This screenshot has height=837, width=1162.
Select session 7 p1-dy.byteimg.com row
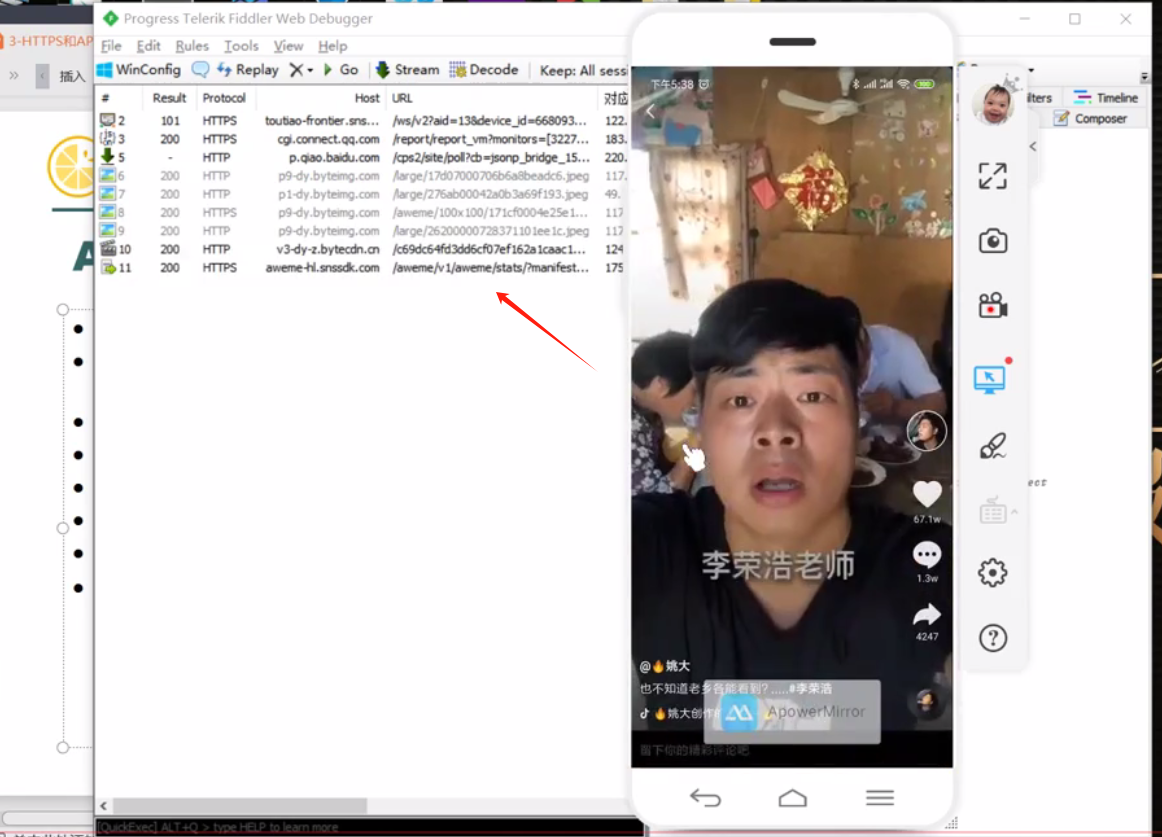[362, 194]
